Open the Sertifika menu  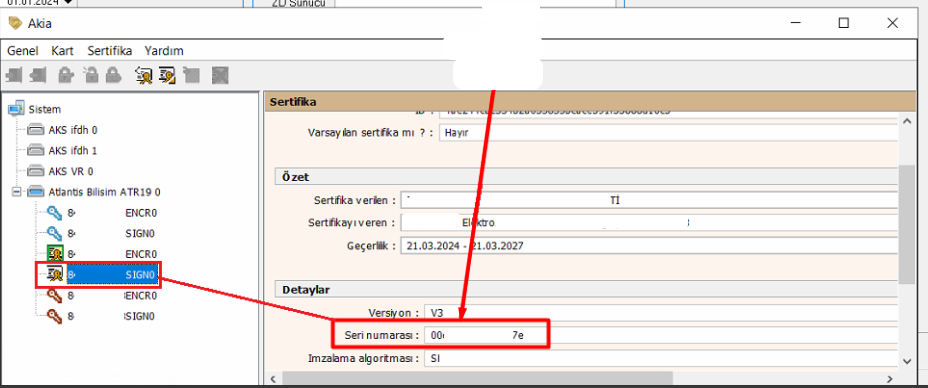(109, 50)
